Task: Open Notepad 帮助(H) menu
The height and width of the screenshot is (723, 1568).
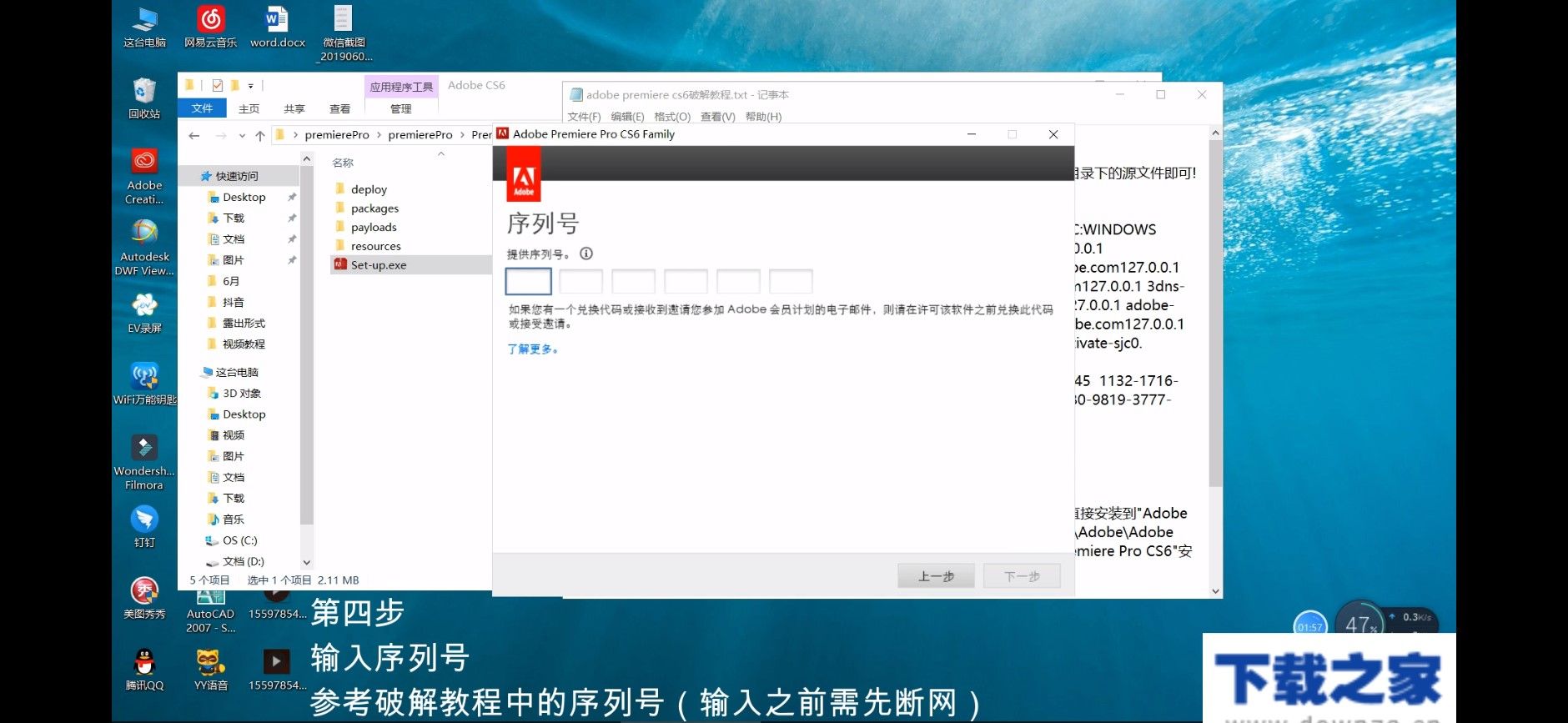Action: point(763,117)
